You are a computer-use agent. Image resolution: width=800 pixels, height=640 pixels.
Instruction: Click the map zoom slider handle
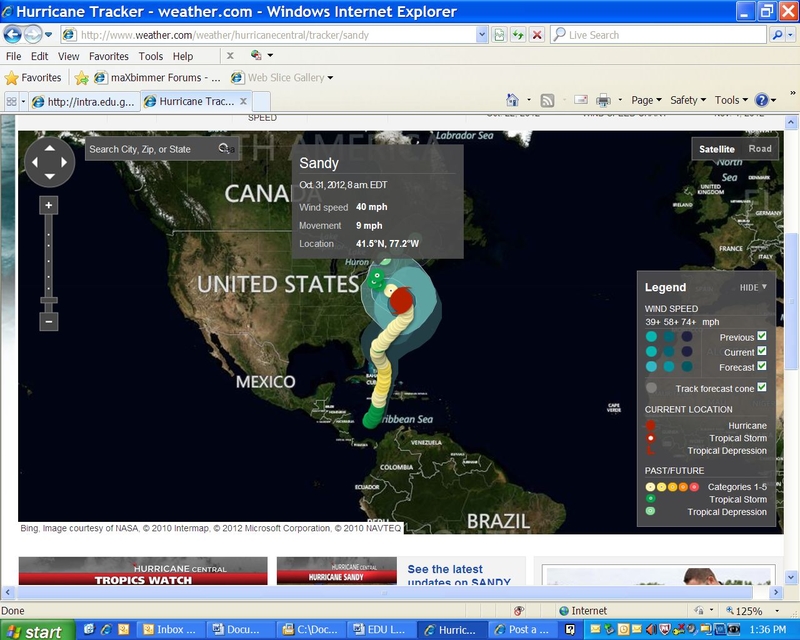[x=48, y=301]
